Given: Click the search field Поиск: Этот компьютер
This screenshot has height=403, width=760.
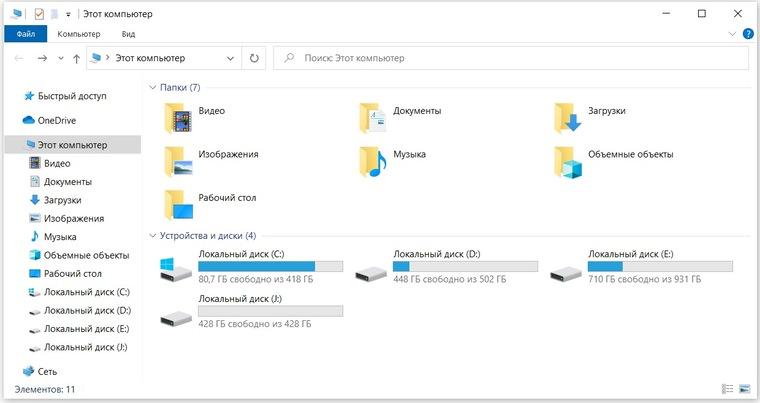Looking at the screenshot, I should [x=511, y=58].
